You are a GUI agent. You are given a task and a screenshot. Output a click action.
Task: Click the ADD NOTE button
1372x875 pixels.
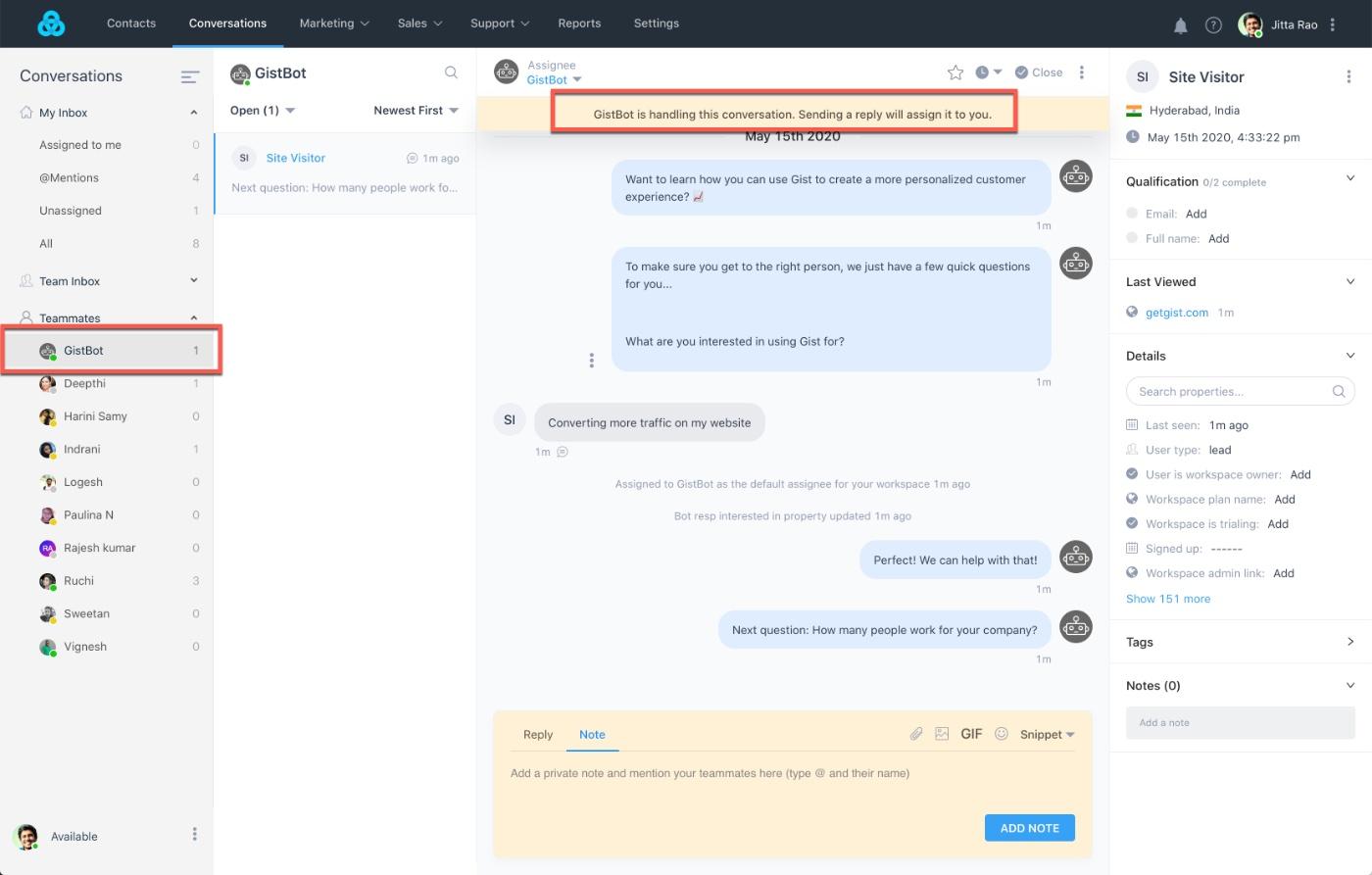[1030, 828]
